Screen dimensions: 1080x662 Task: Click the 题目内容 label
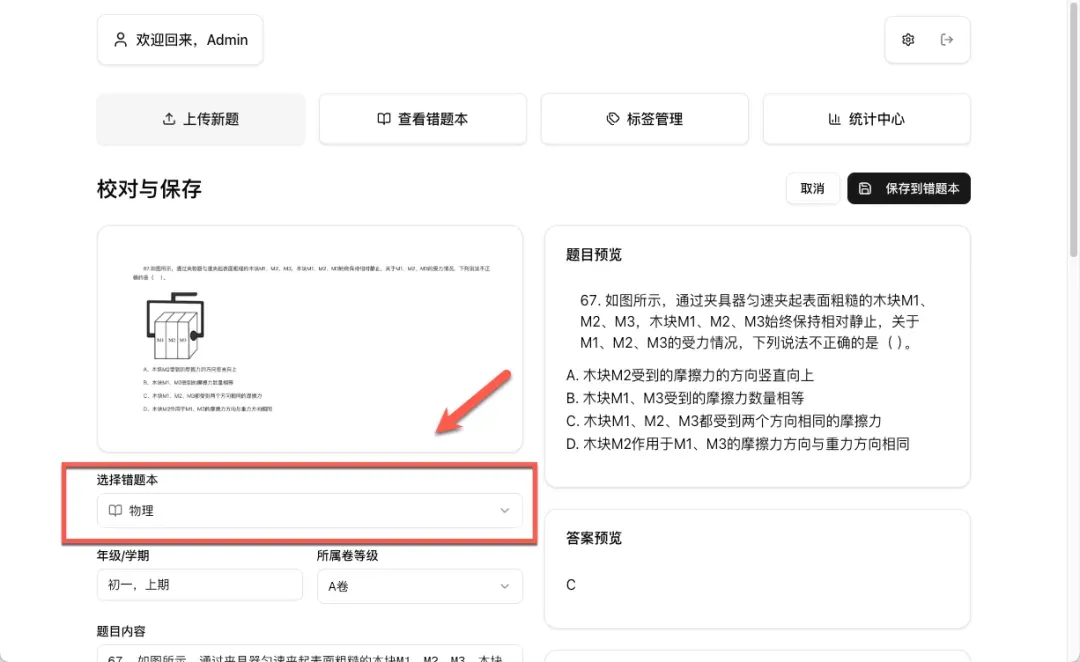(x=121, y=631)
